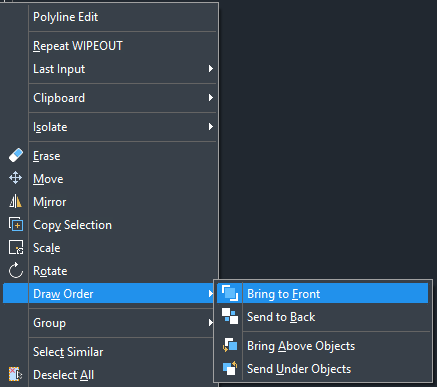Click the Scale tool icon
Image resolution: width=437 pixels, height=387 pixels.
[x=16, y=247]
